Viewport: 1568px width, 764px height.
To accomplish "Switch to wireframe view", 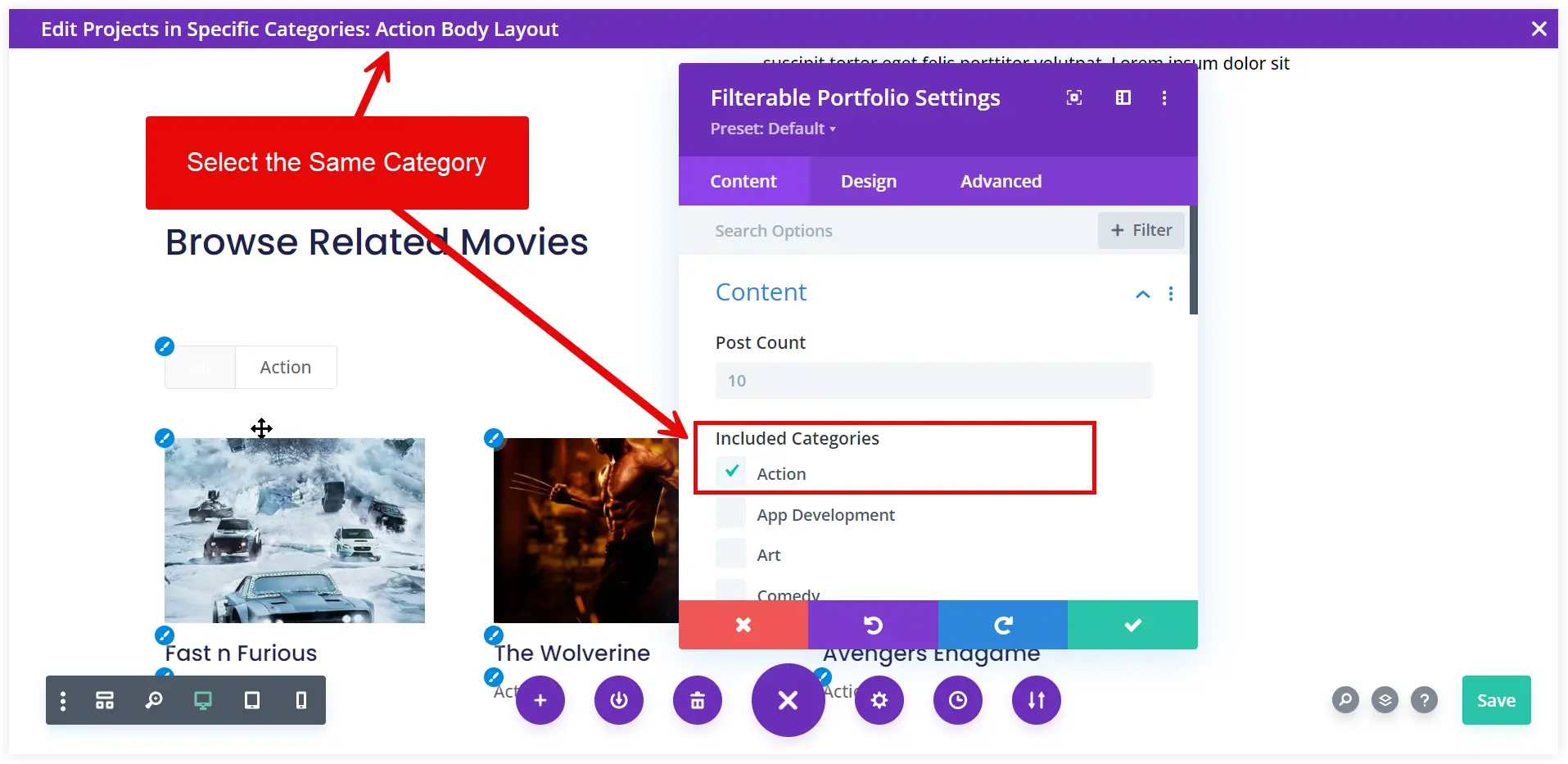I will 105,700.
